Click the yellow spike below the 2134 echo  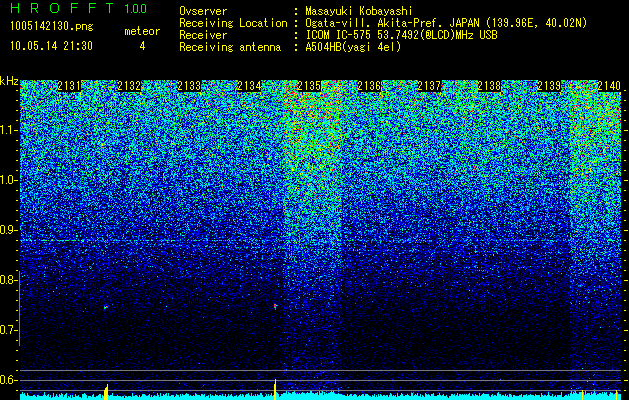pos(275,389)
